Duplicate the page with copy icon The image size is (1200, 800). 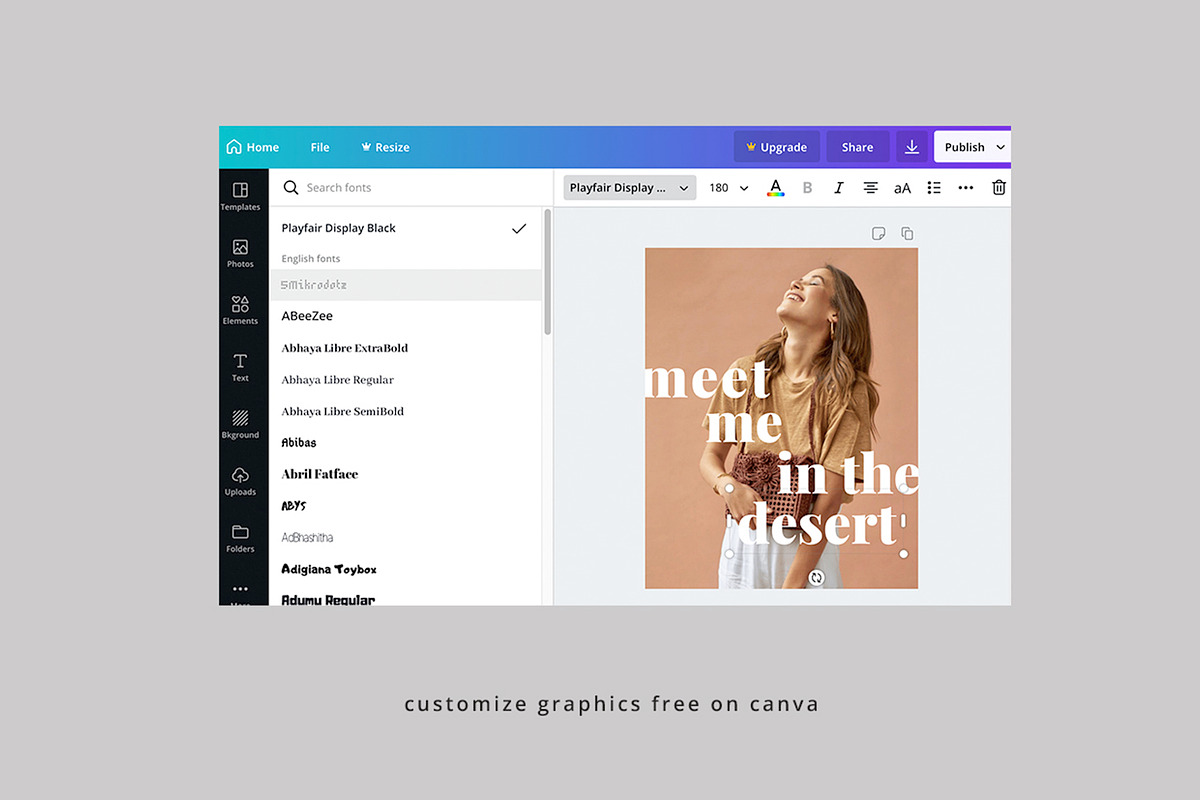pos(907,234)
